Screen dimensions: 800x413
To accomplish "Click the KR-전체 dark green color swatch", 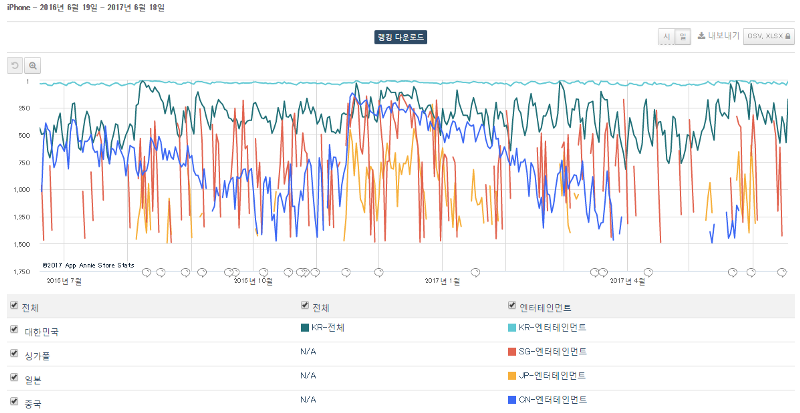I will [305, 328].
